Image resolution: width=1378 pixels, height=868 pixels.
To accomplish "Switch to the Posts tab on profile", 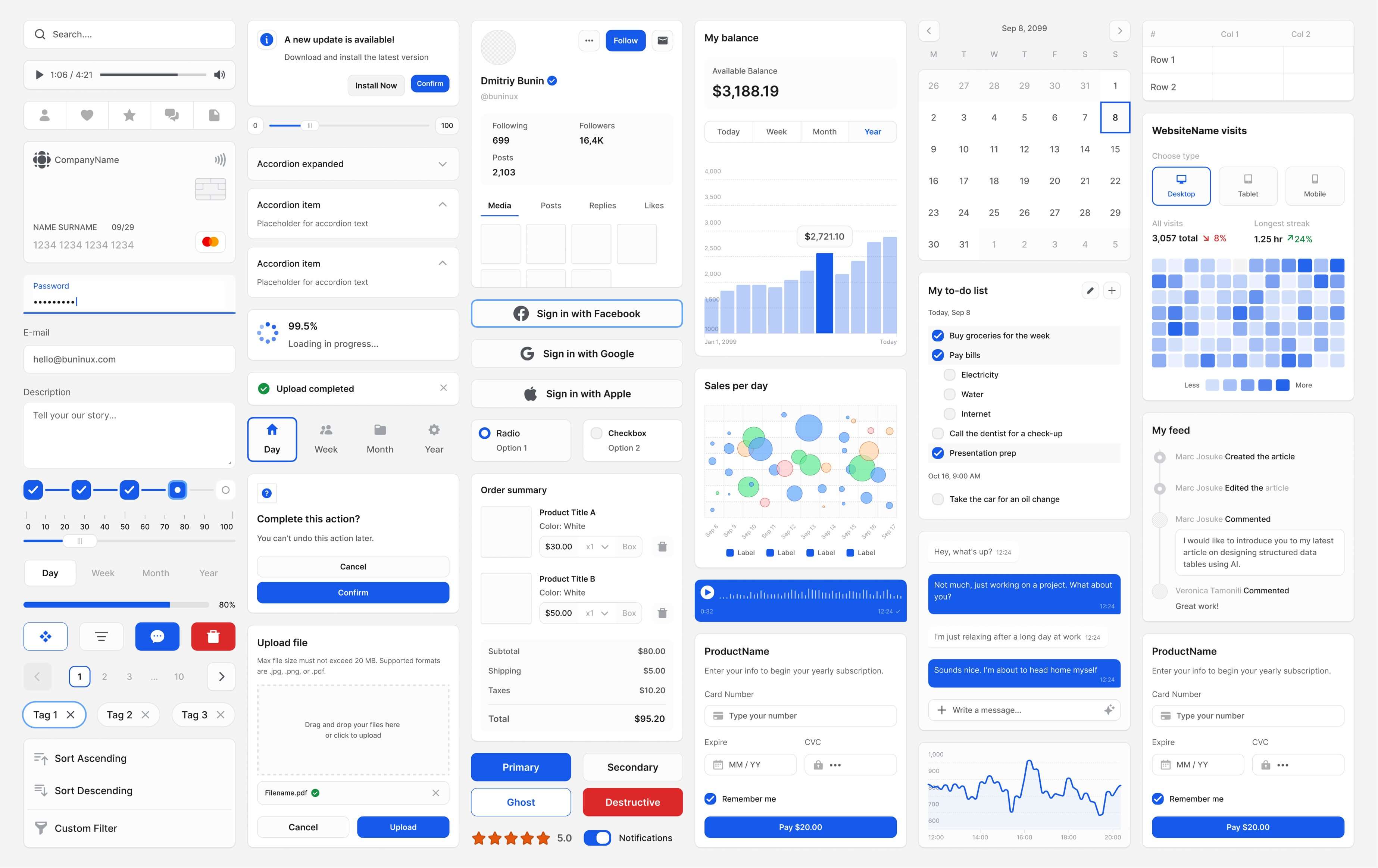I will tap(551, 205).
